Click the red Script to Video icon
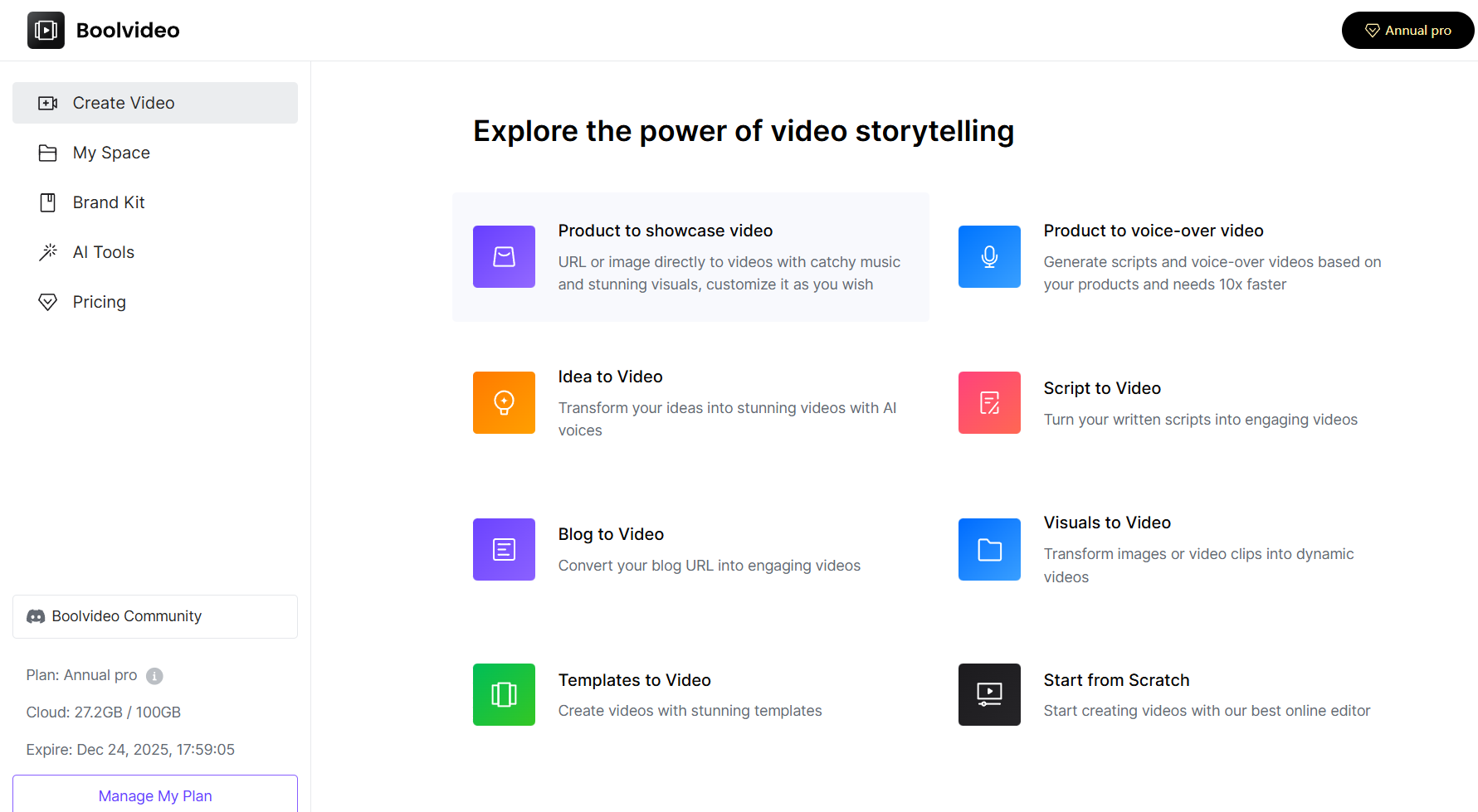This screenshot has height=812, width=1478. tap(989, 403)
